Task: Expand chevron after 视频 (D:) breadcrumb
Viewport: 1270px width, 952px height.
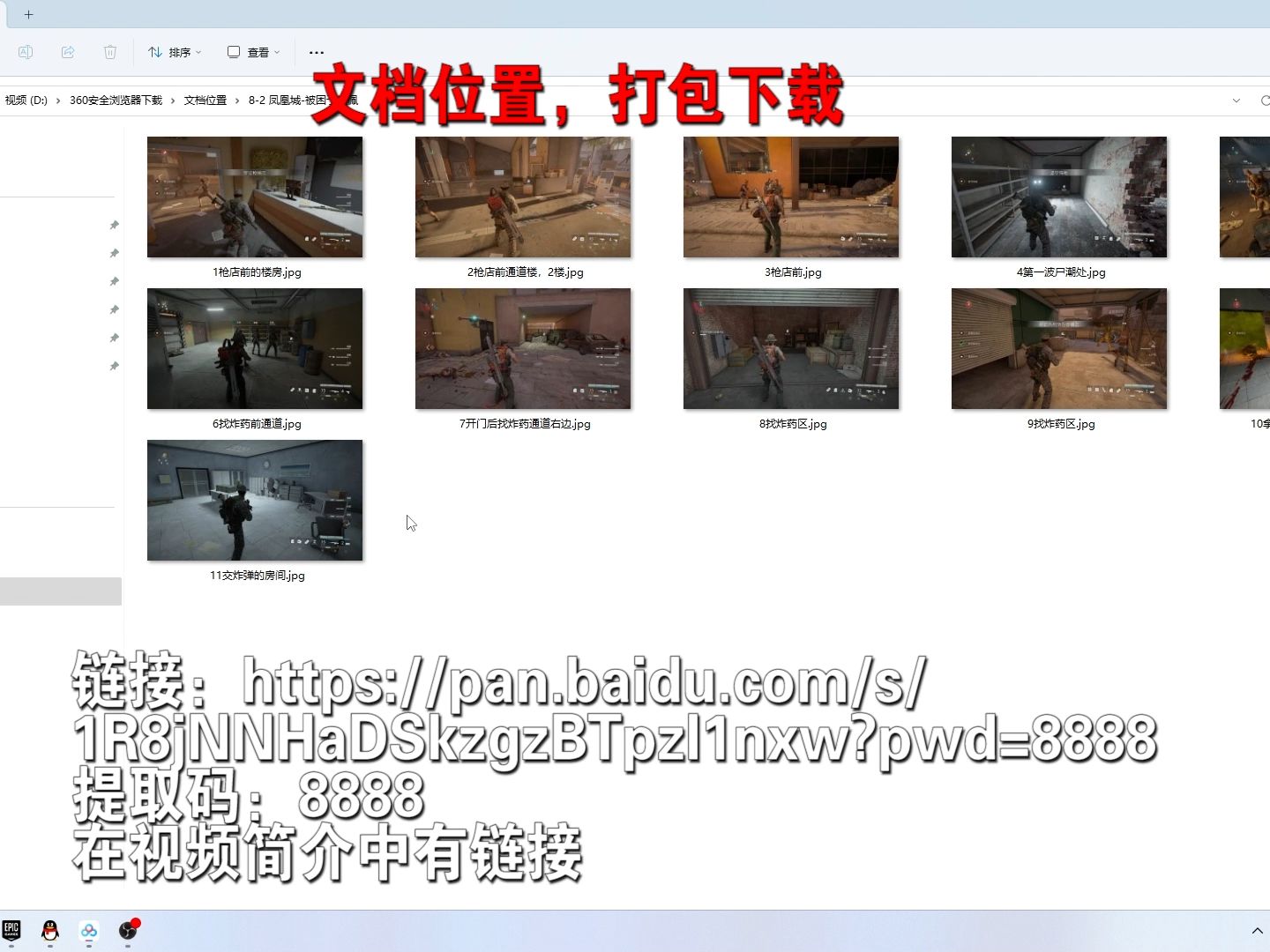Action: click(58, 100)
